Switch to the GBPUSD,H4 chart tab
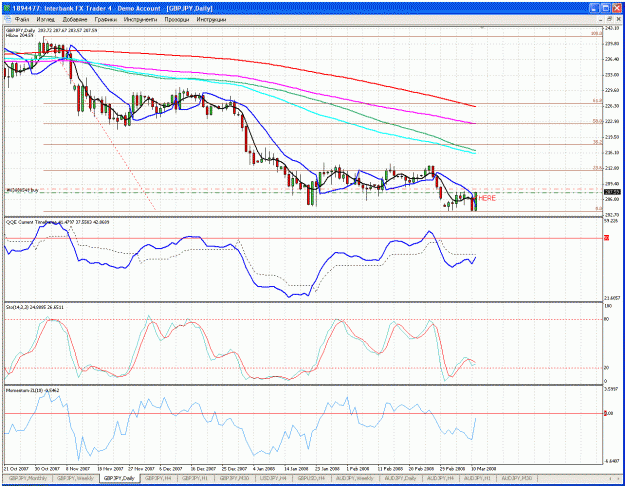The height and width of the screenshot is (486, 625). (x=311, y=478)
